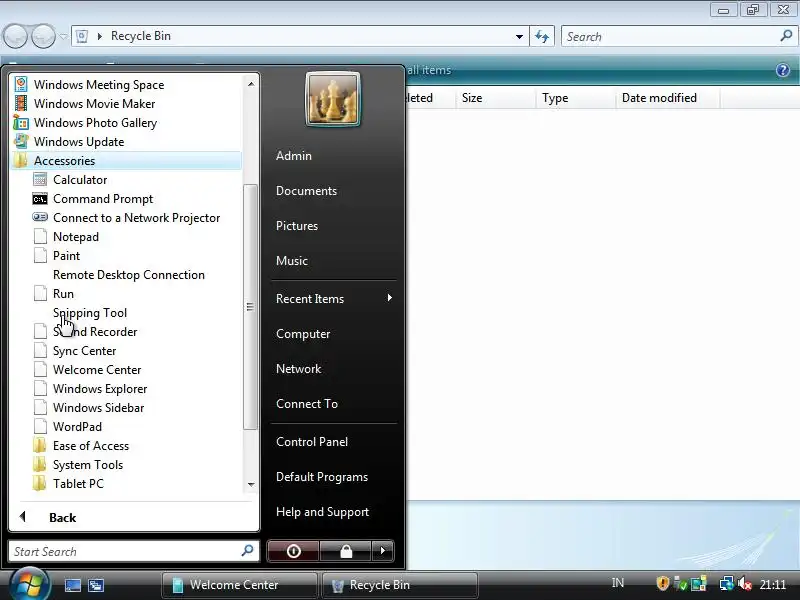
Task: Click the security shield tray icon
Action: pos(662,583)
